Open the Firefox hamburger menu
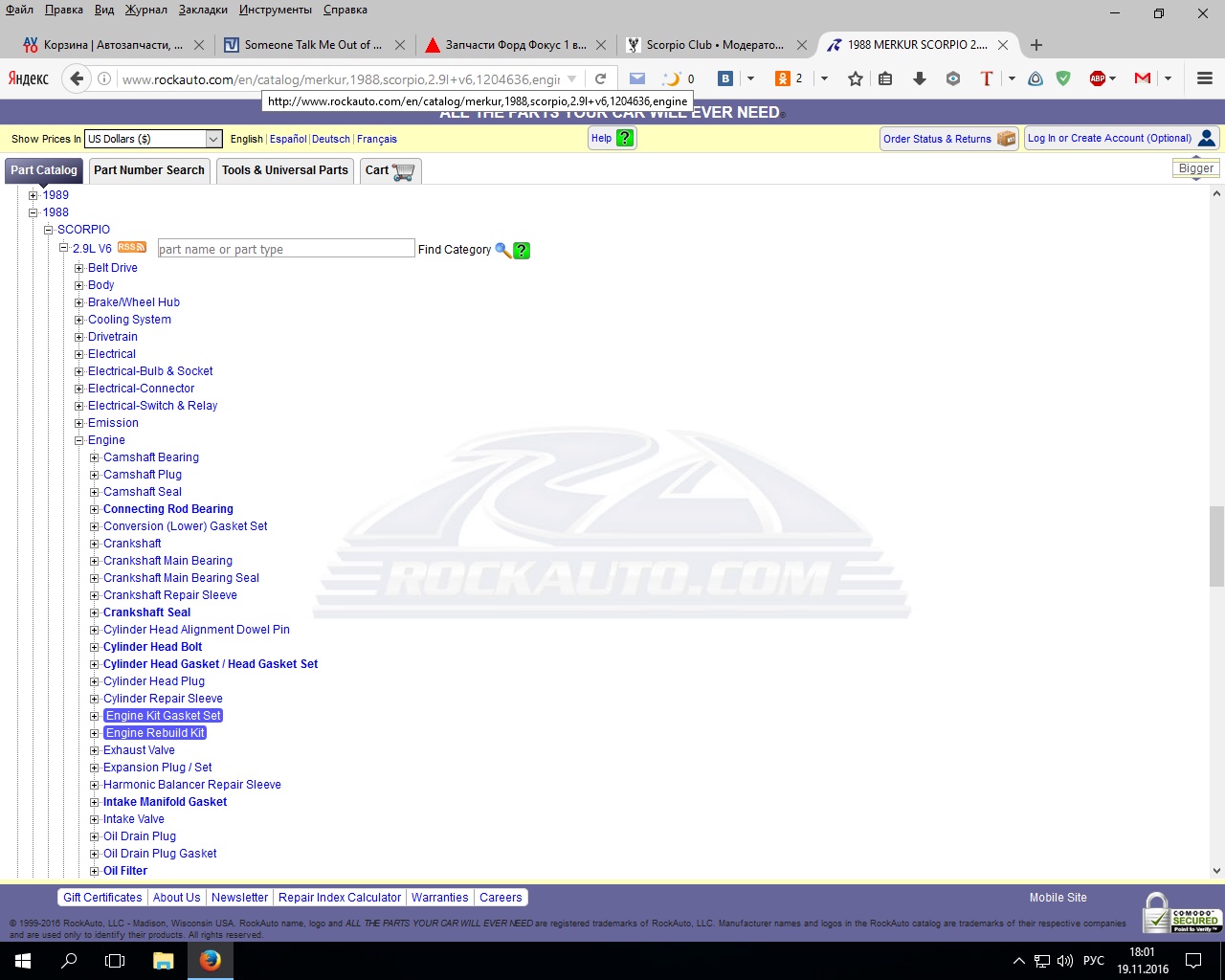 [1205, 78]
